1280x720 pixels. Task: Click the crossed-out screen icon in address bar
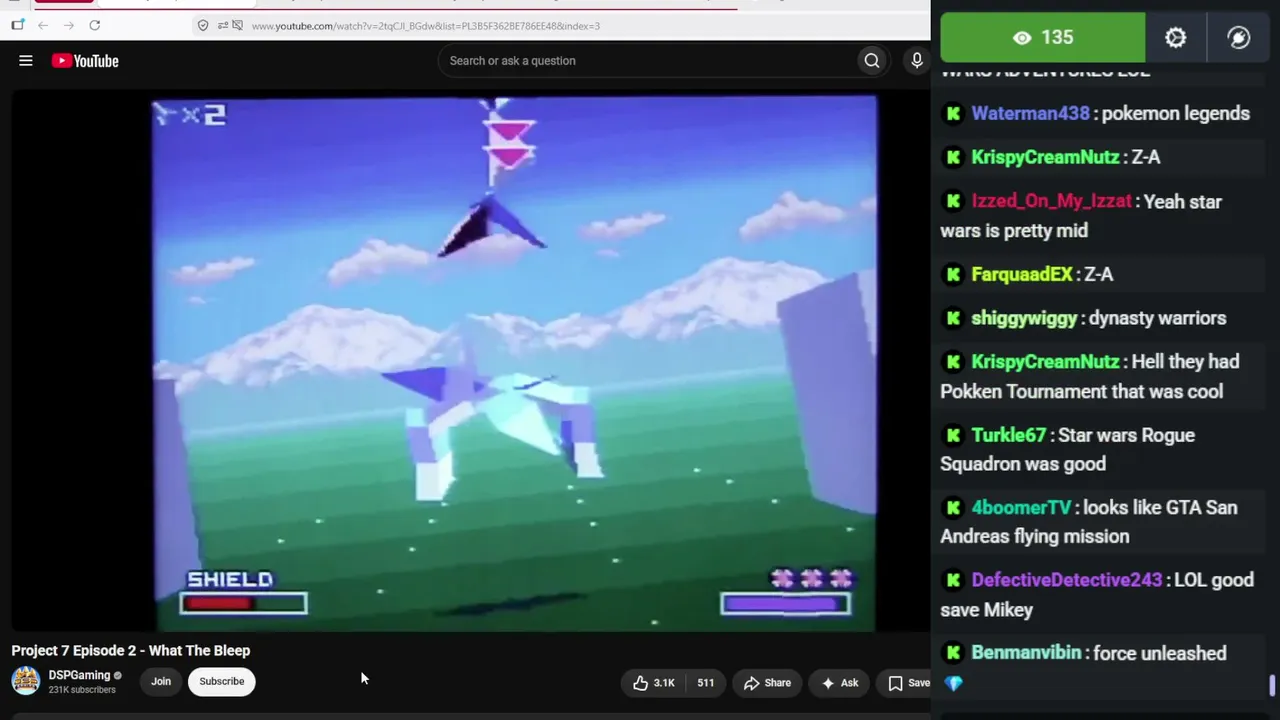(x=238, y=25)
